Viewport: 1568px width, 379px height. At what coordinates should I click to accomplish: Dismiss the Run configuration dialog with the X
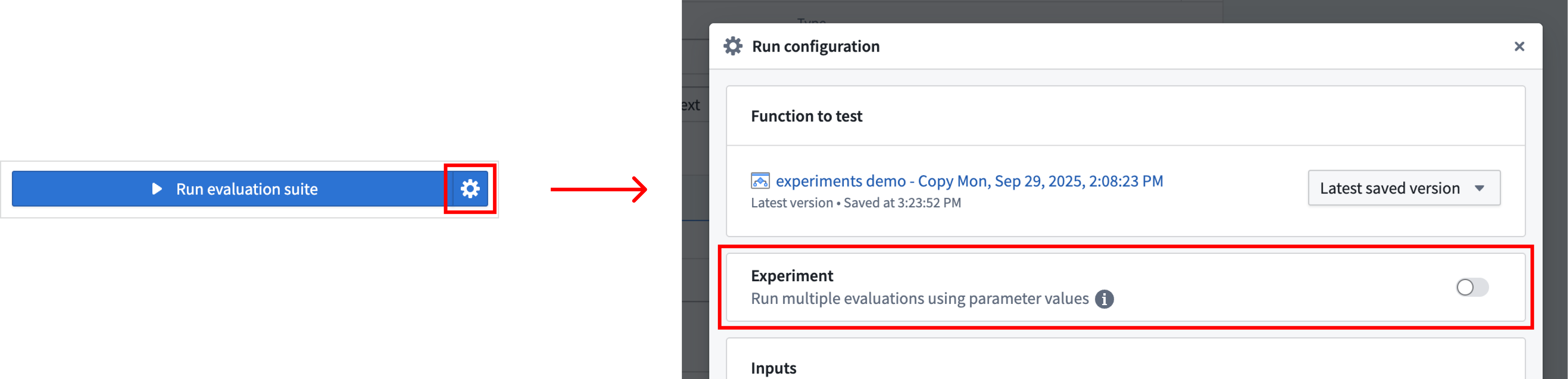click(1520, 46)
